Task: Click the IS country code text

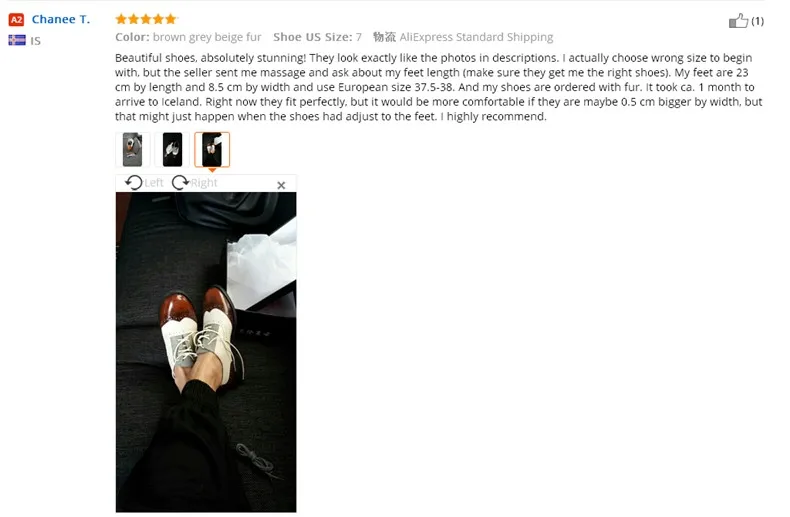Action: point(35,41)
